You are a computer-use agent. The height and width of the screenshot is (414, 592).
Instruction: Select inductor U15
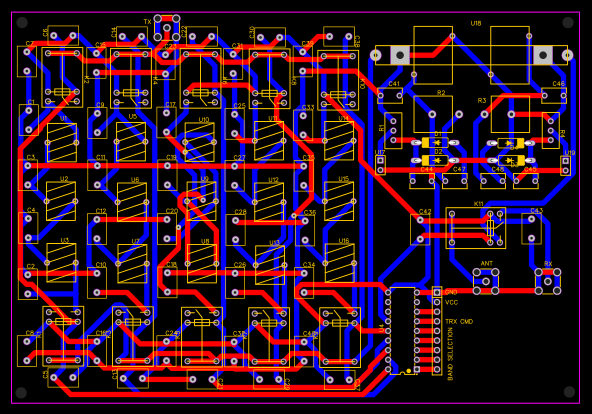coord(339,201)
